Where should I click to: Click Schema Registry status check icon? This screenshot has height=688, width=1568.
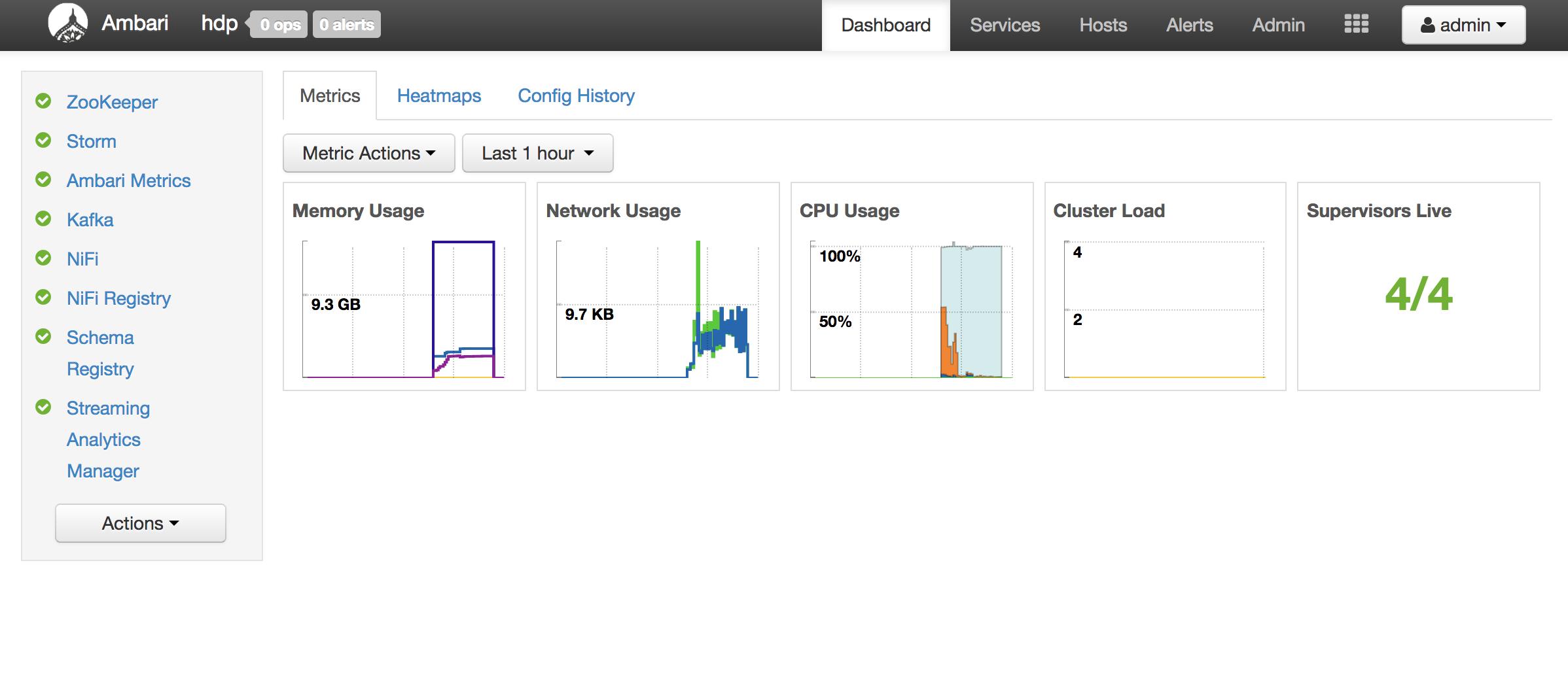[43, 337]
